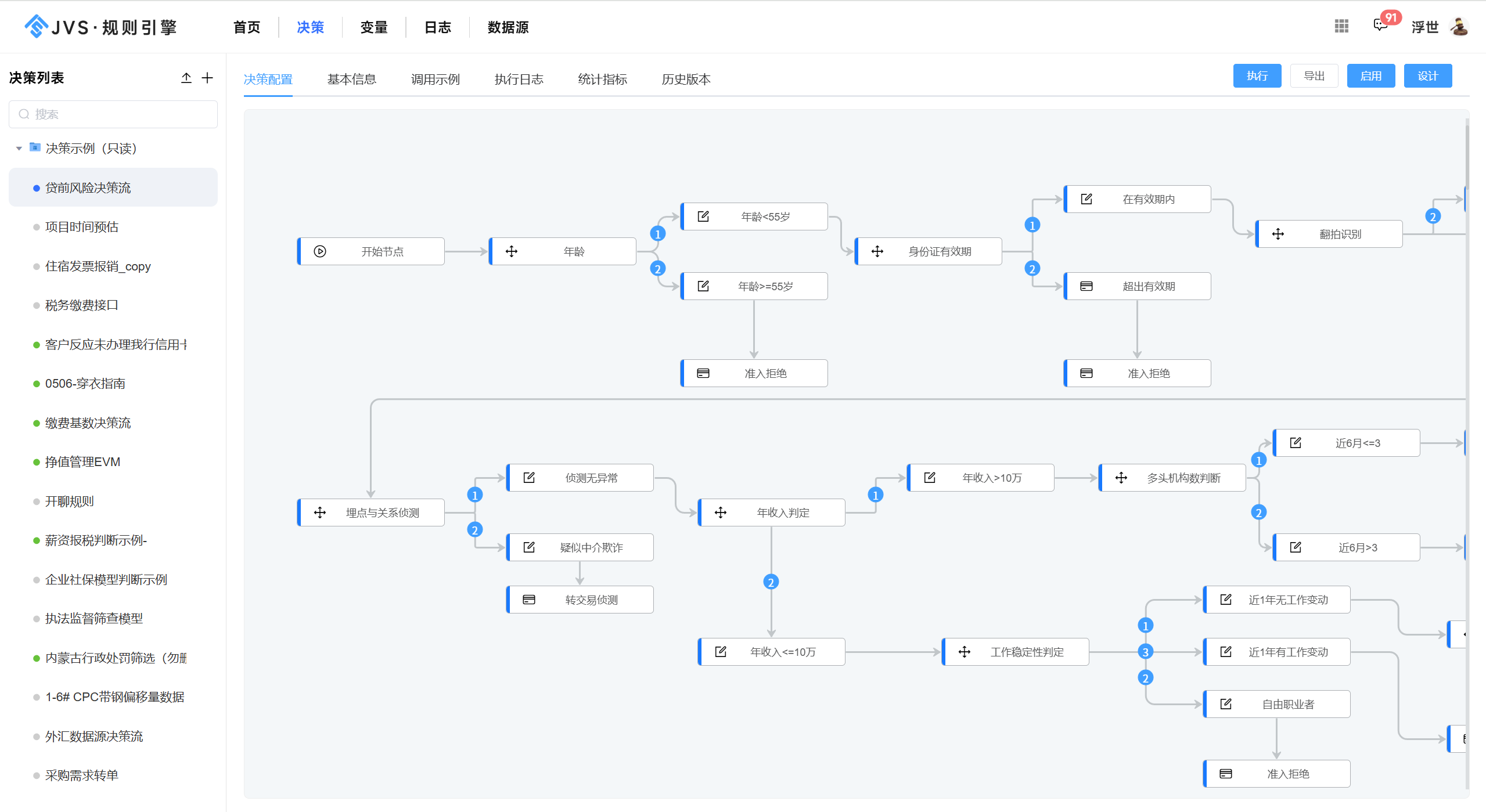This screenshot has width=1486, height=812.
Task: Collapse the 决策示例（只读）folder tree
Action: 19,149
